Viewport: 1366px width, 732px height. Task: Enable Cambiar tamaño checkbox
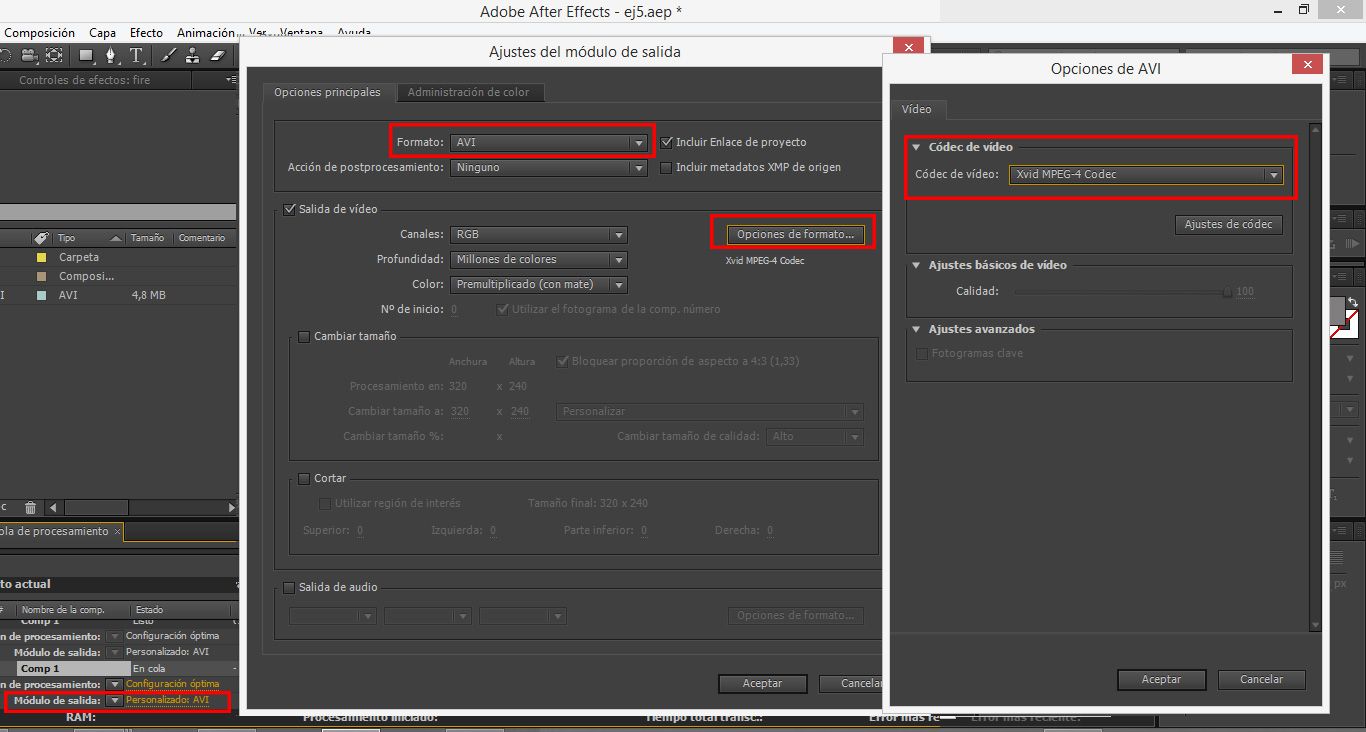(x=305, y=336)
